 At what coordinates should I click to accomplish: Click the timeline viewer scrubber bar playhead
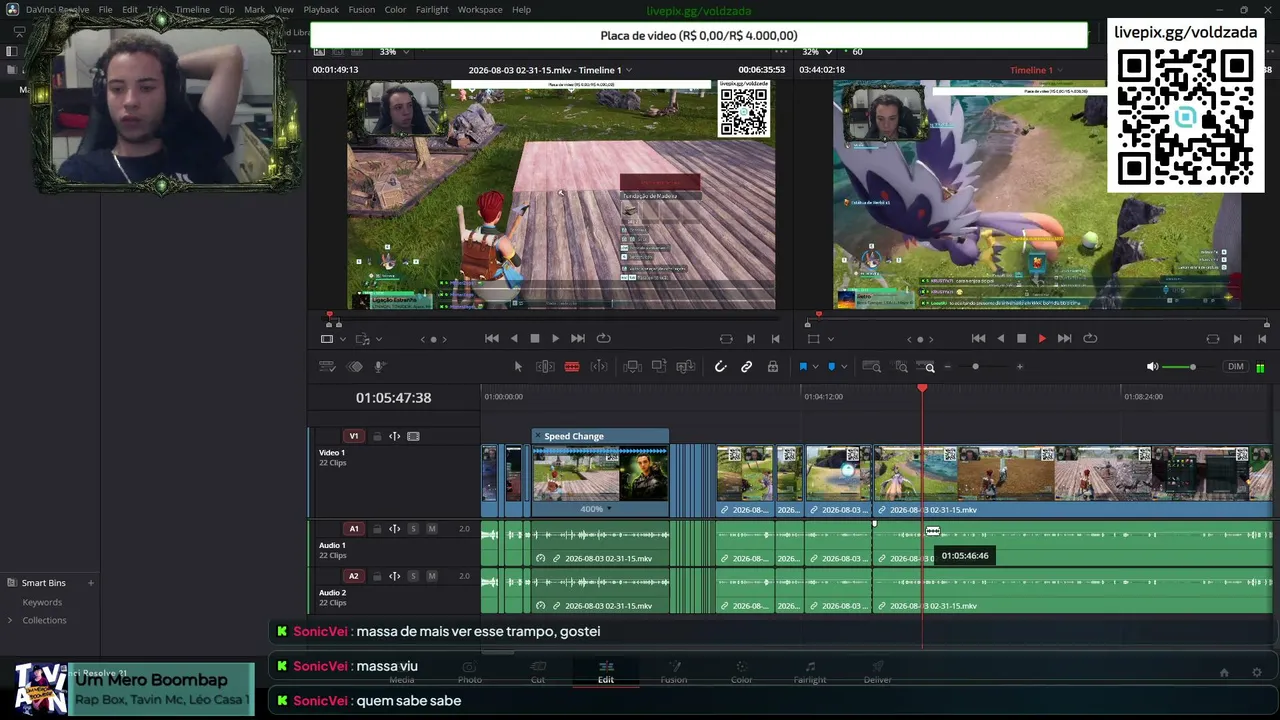coord(818,316)
